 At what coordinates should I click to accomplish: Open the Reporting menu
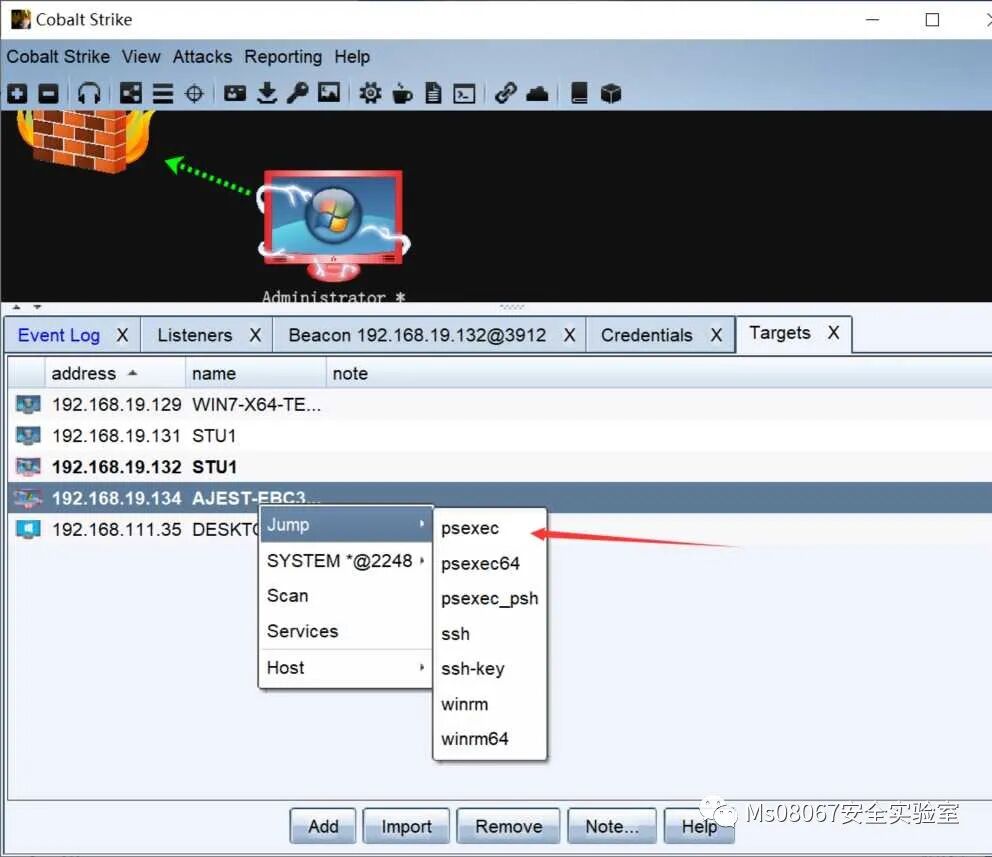point(283,57)
